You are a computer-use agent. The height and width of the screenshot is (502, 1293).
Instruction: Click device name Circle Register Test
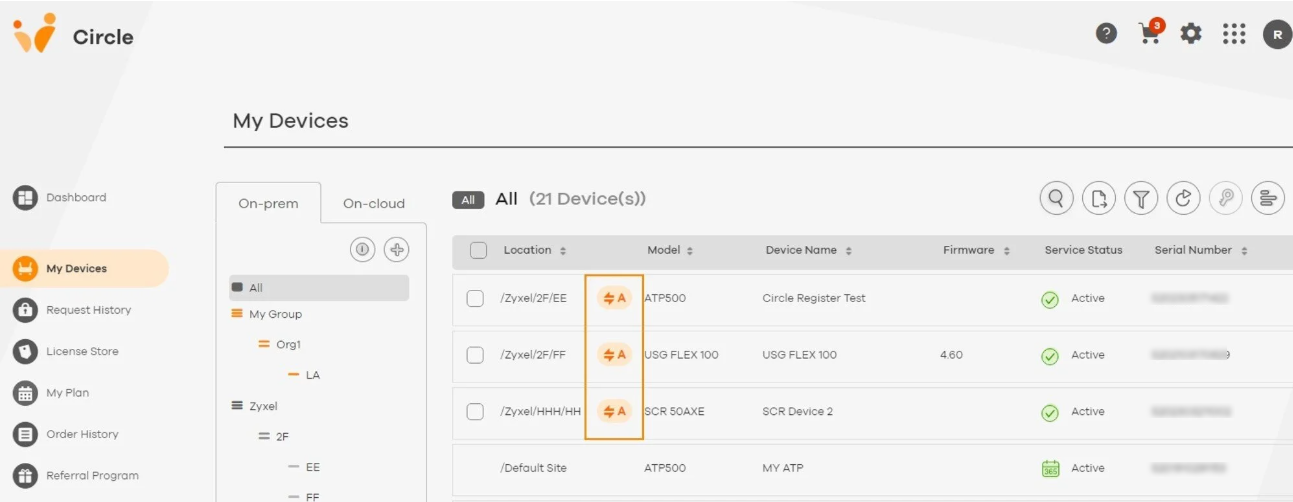click(814, 298)
